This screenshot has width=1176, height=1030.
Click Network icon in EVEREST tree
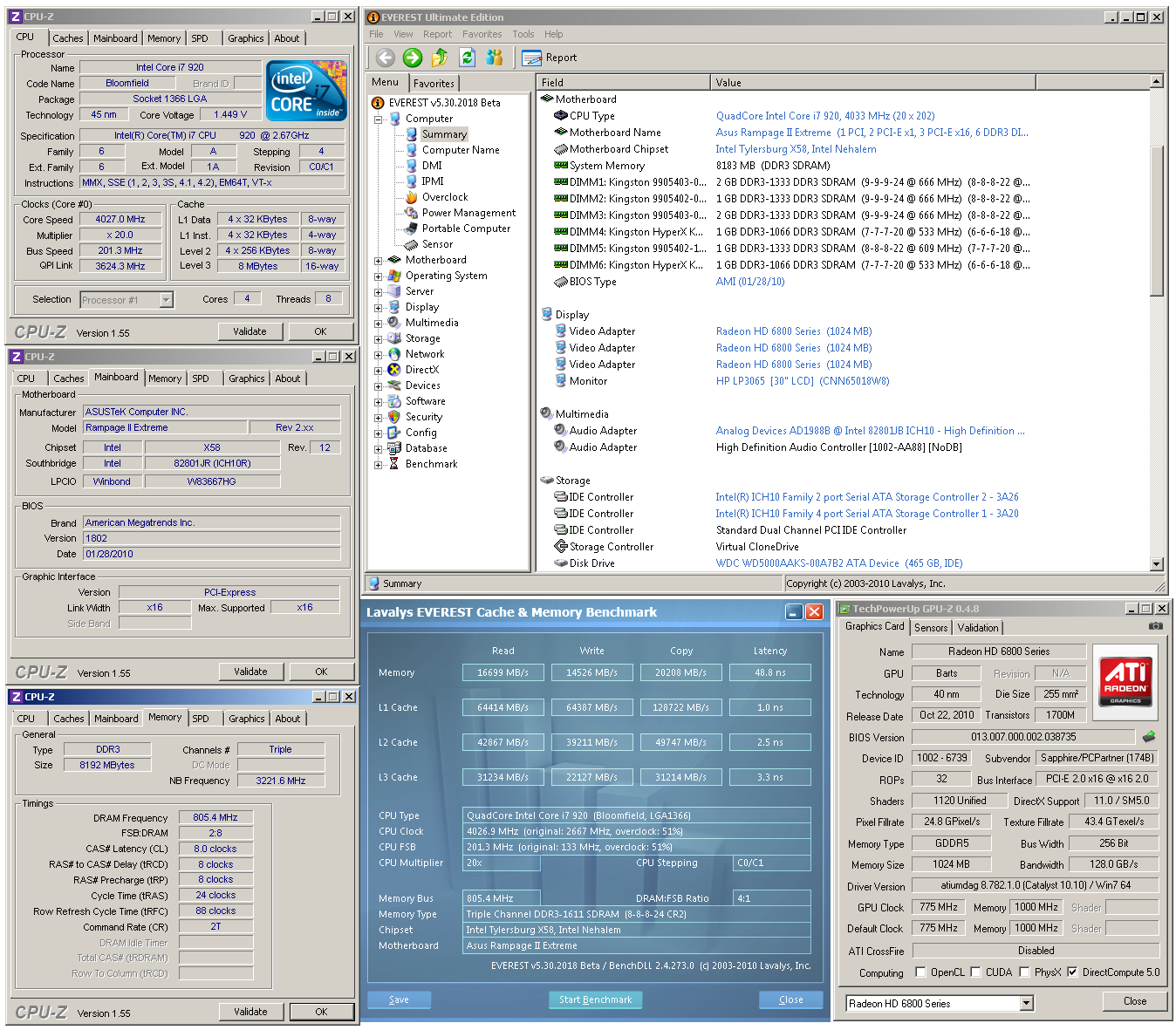[394, 354]
